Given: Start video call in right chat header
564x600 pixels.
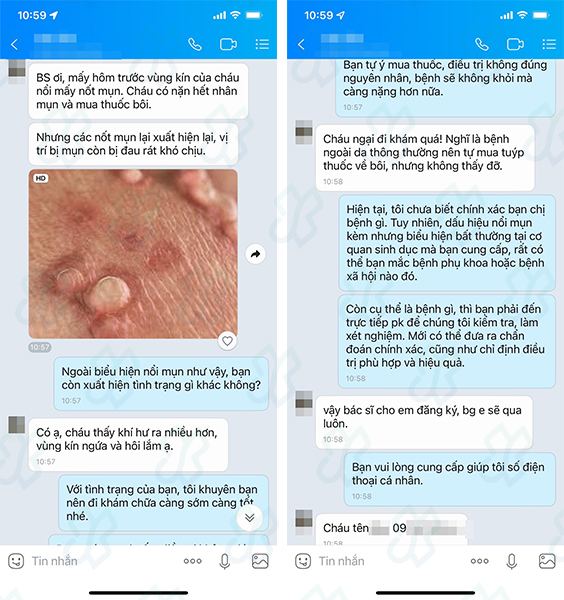Looking at the screenshot, I should coord(515,44).
